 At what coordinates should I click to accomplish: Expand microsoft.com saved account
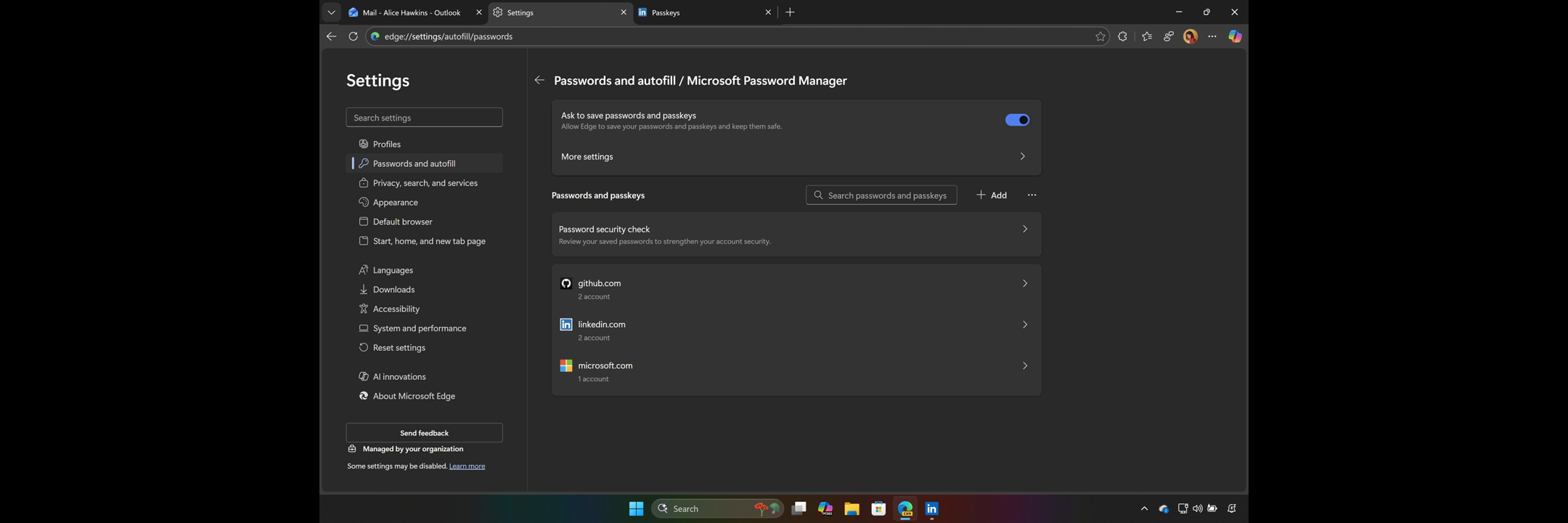tap(796, 371)
